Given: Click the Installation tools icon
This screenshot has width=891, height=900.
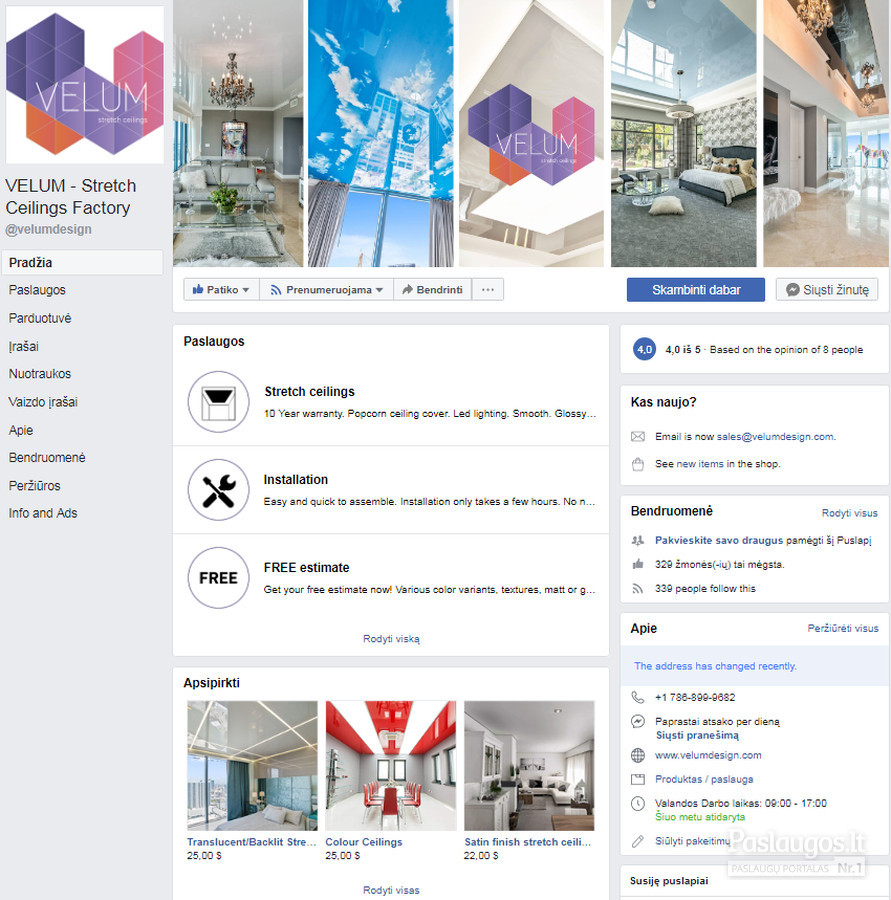Looking at the screenshot, I should tap(218, 490).
